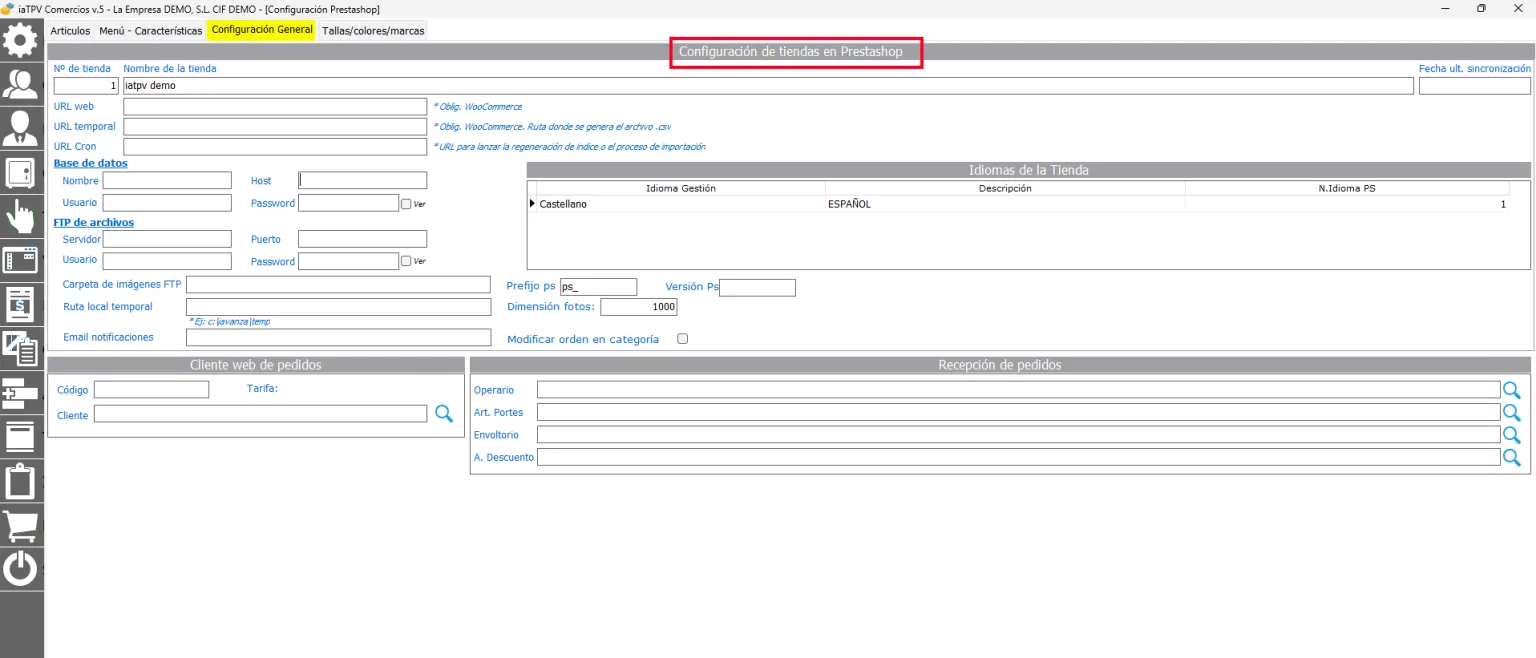This screenshot has width=1536, height=658.
Task: Click the FTP Servidor field
Action: pos(167,239)
